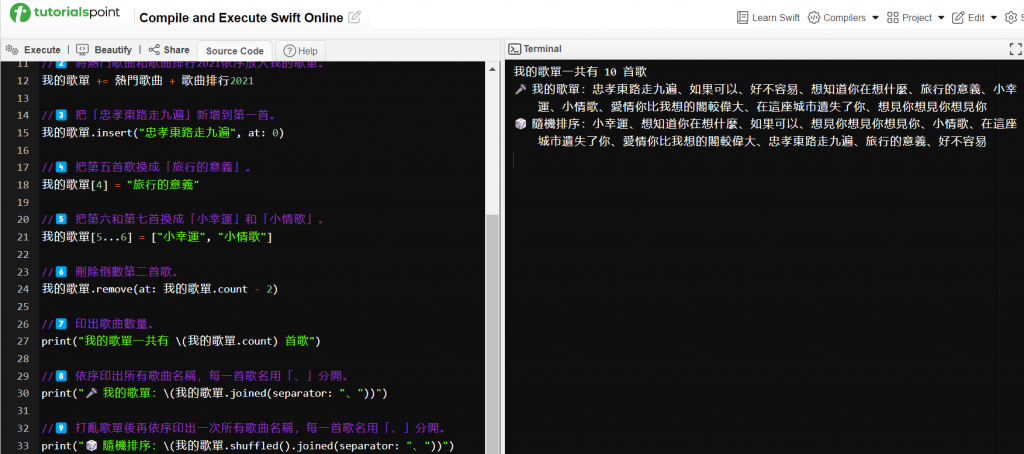Viewport: 1024px width, 454px height.
Task: Click the Beautify monitor icon
Action: pyautogui.click(x=82, y=50)
